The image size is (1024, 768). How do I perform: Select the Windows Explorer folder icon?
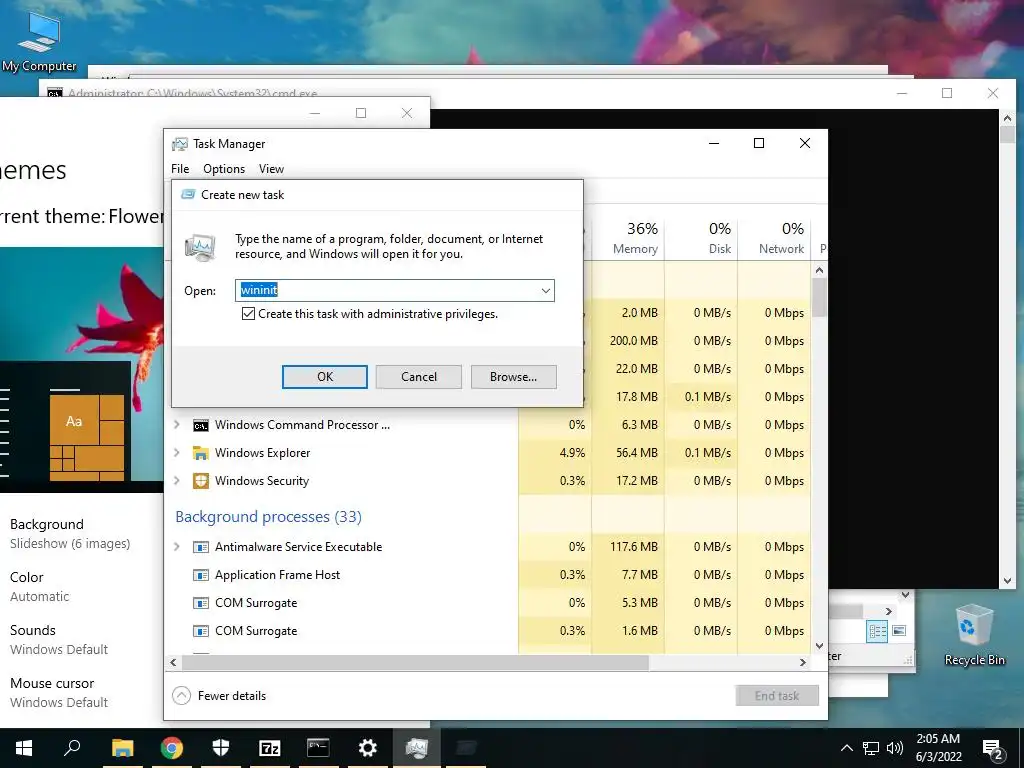200,453
